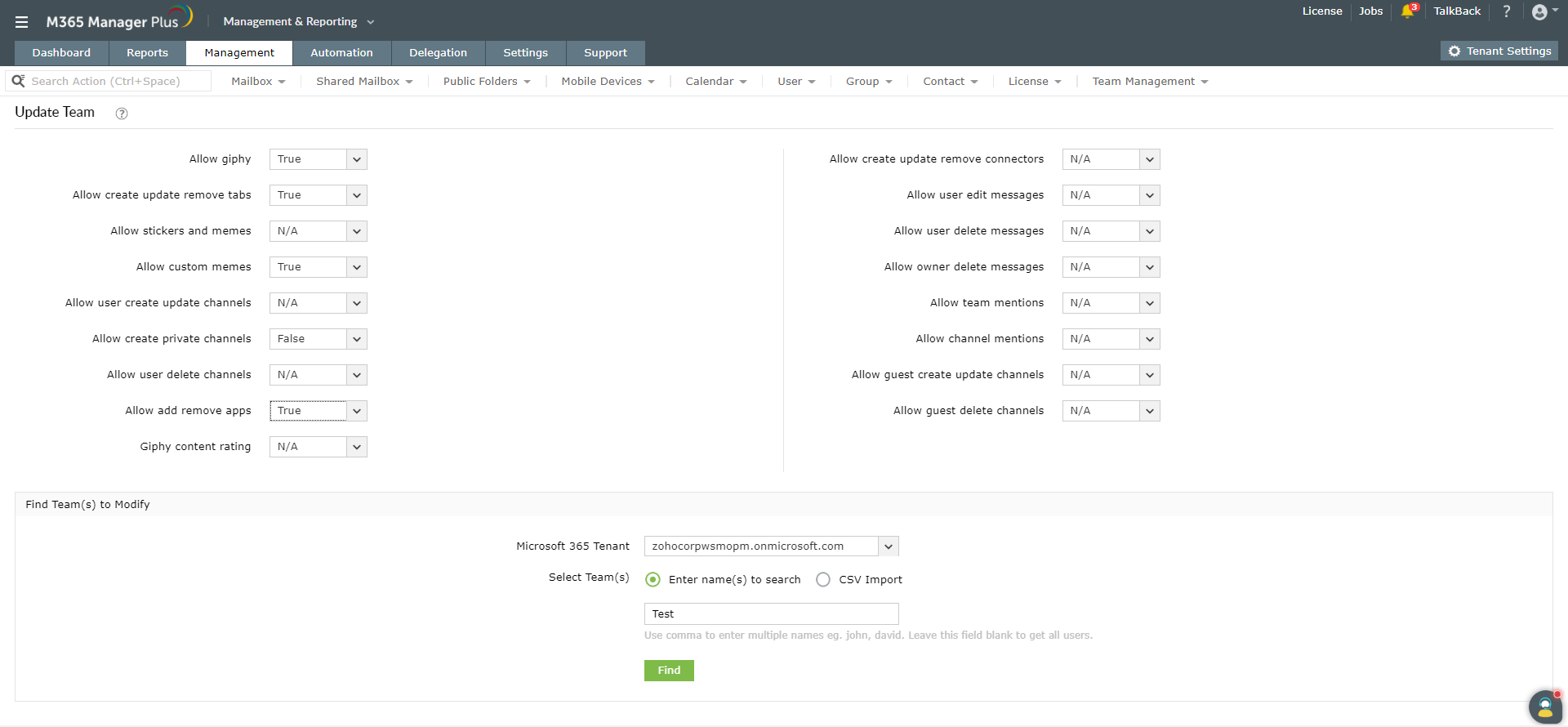Screen dimensions: 1568x727
Task: Open Allow stickers and memes dropdown
Action: coord(318,231)
